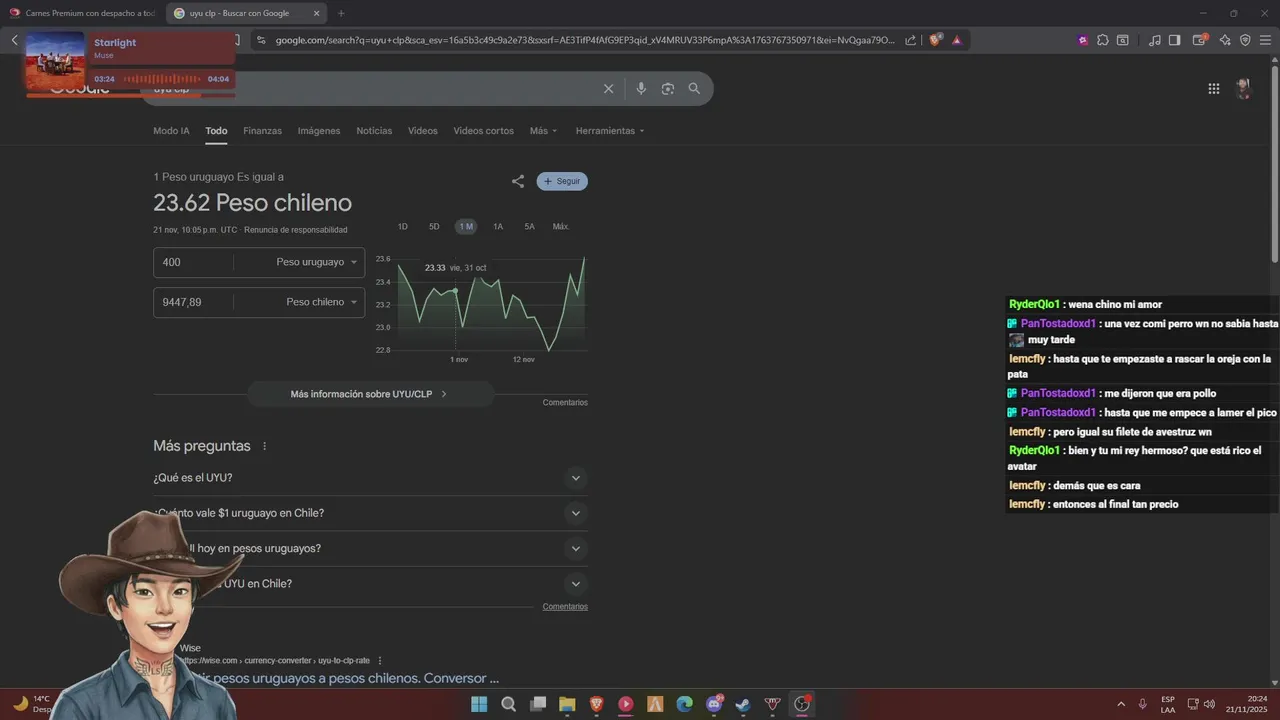Open Brave Shields lion icon
1280x720 pixels.
tap(935, 40)
